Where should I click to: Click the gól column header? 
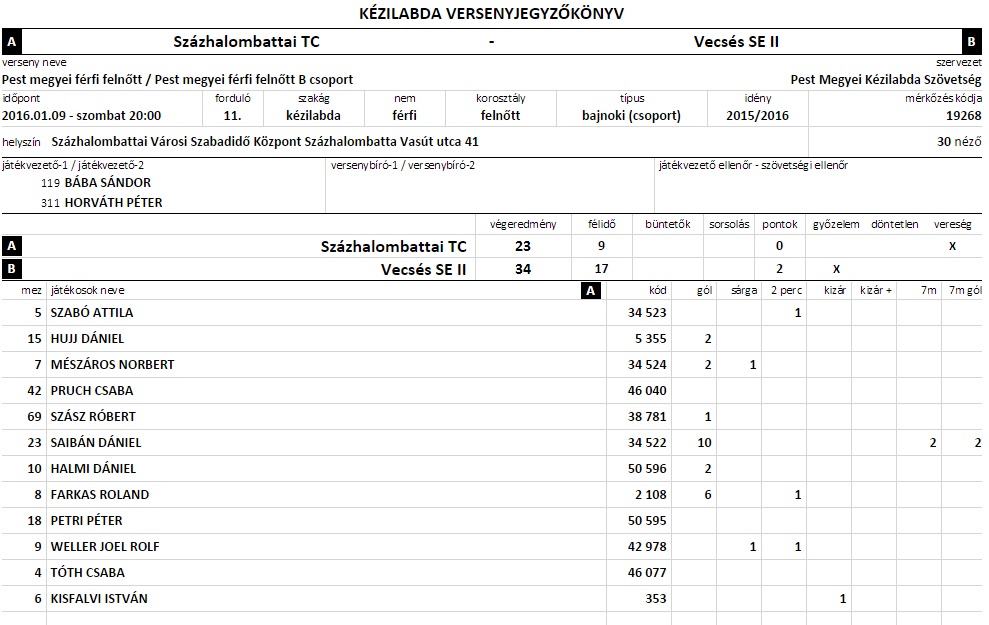(x=705, y=291)
